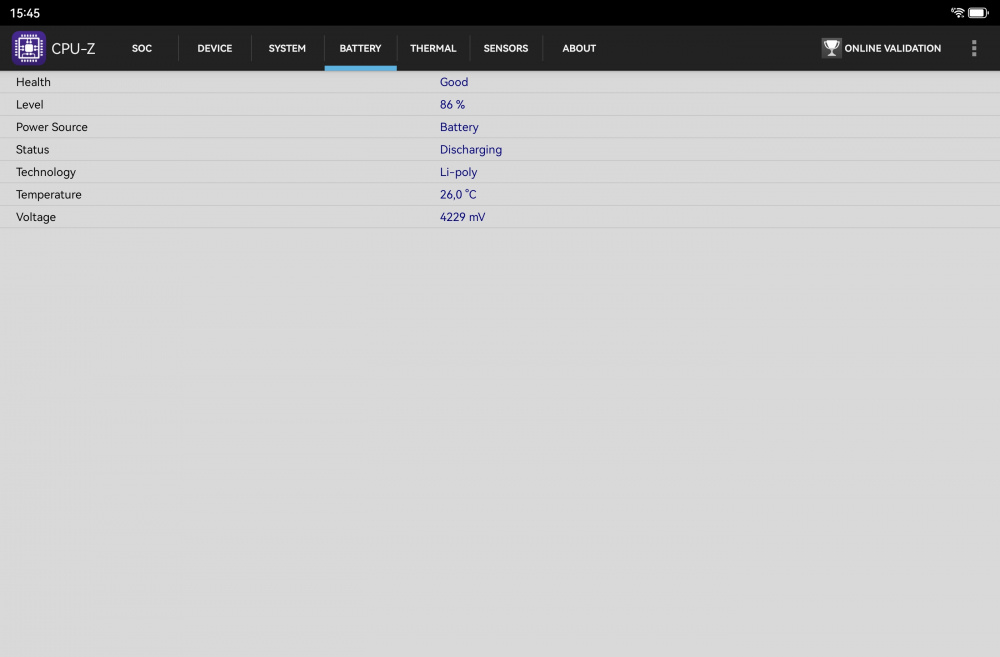Go to the THERMAL tab

(x=433, y=48)
